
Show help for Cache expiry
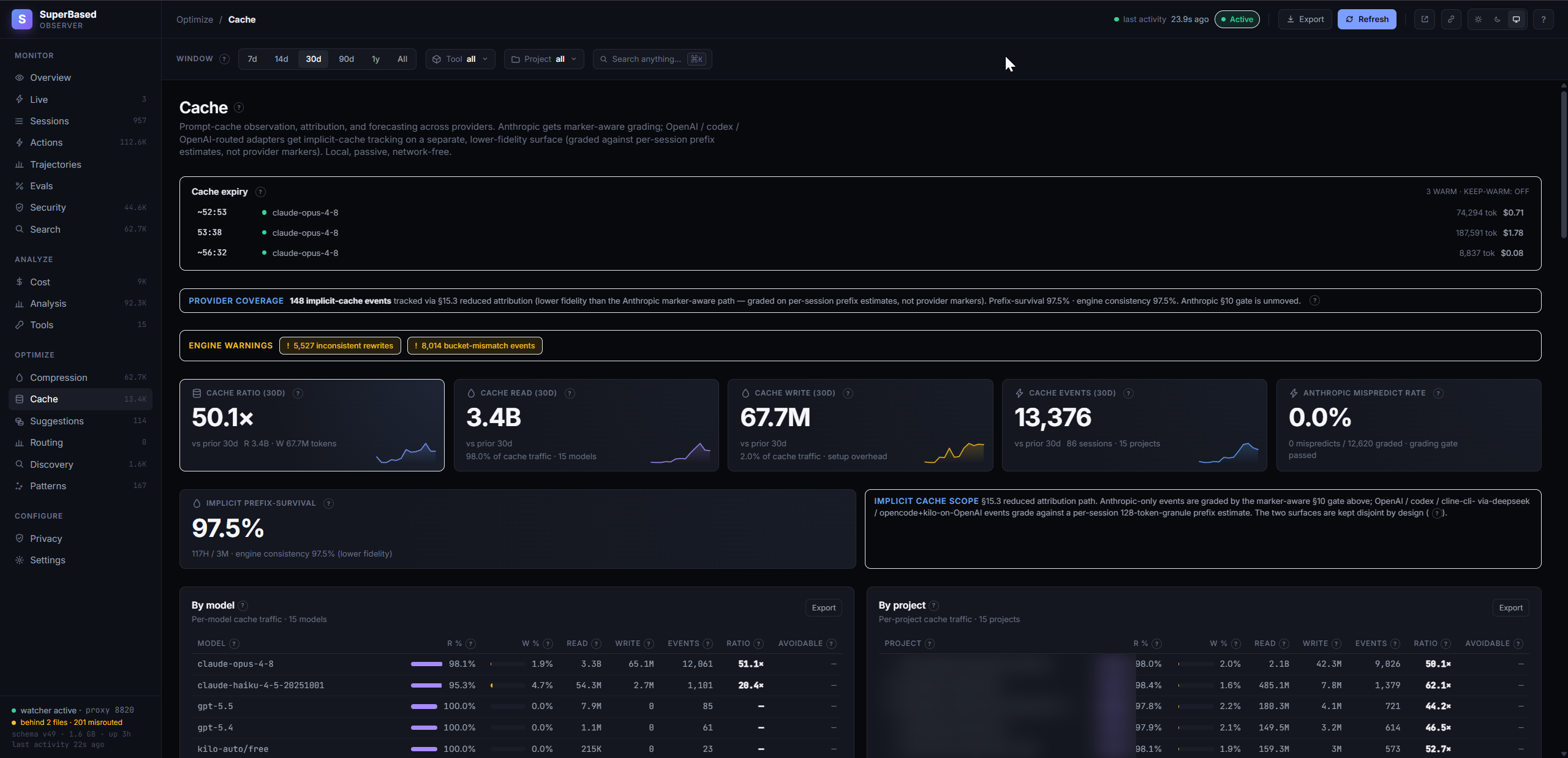coord(260,192)
